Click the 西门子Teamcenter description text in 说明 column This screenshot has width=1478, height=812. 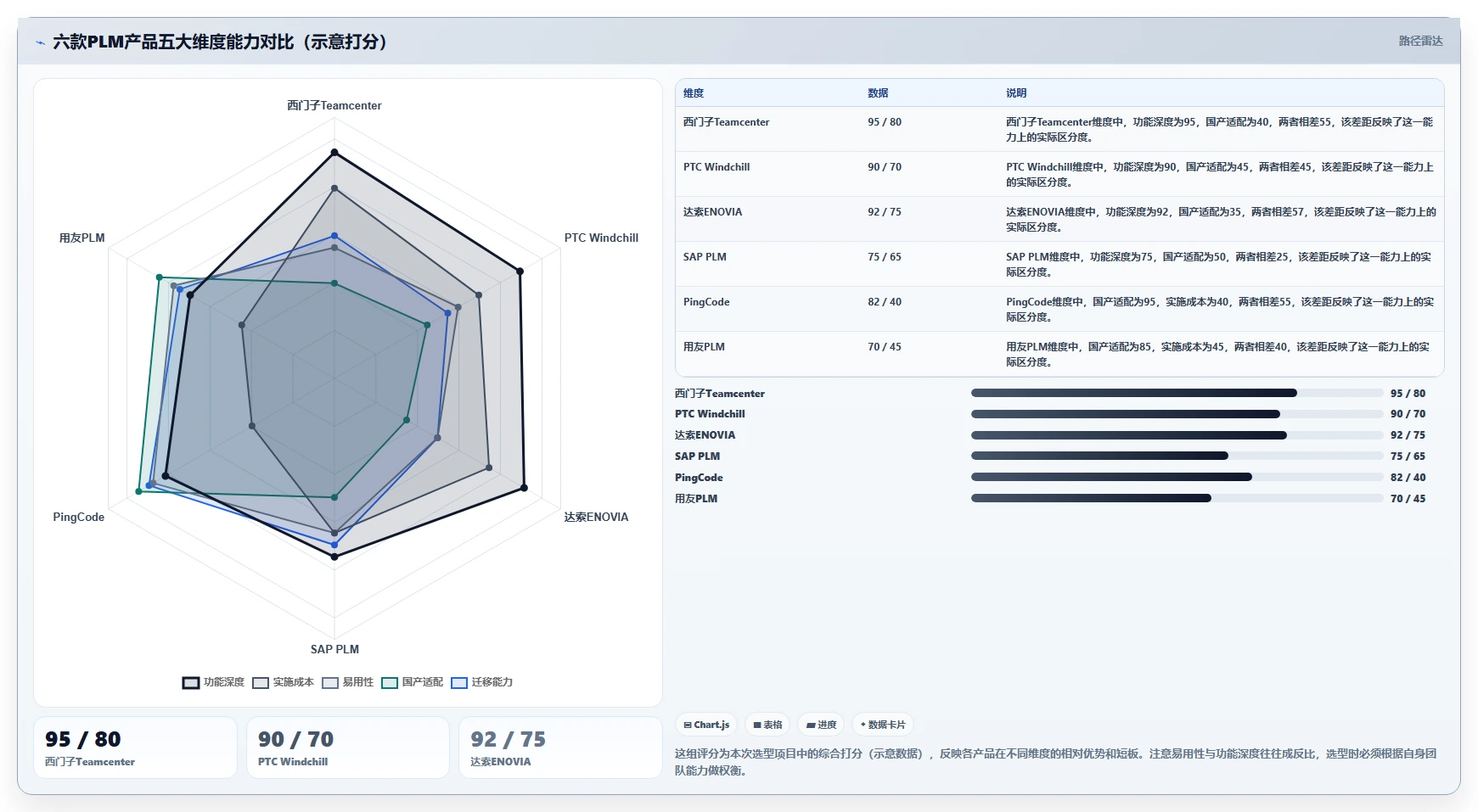(1219, 130)
